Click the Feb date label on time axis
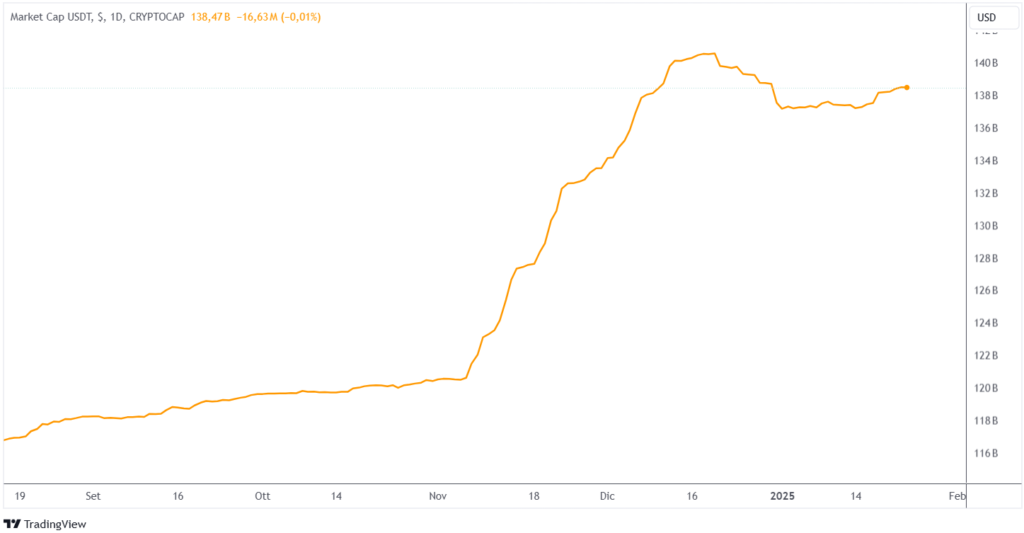 (957, 496)
